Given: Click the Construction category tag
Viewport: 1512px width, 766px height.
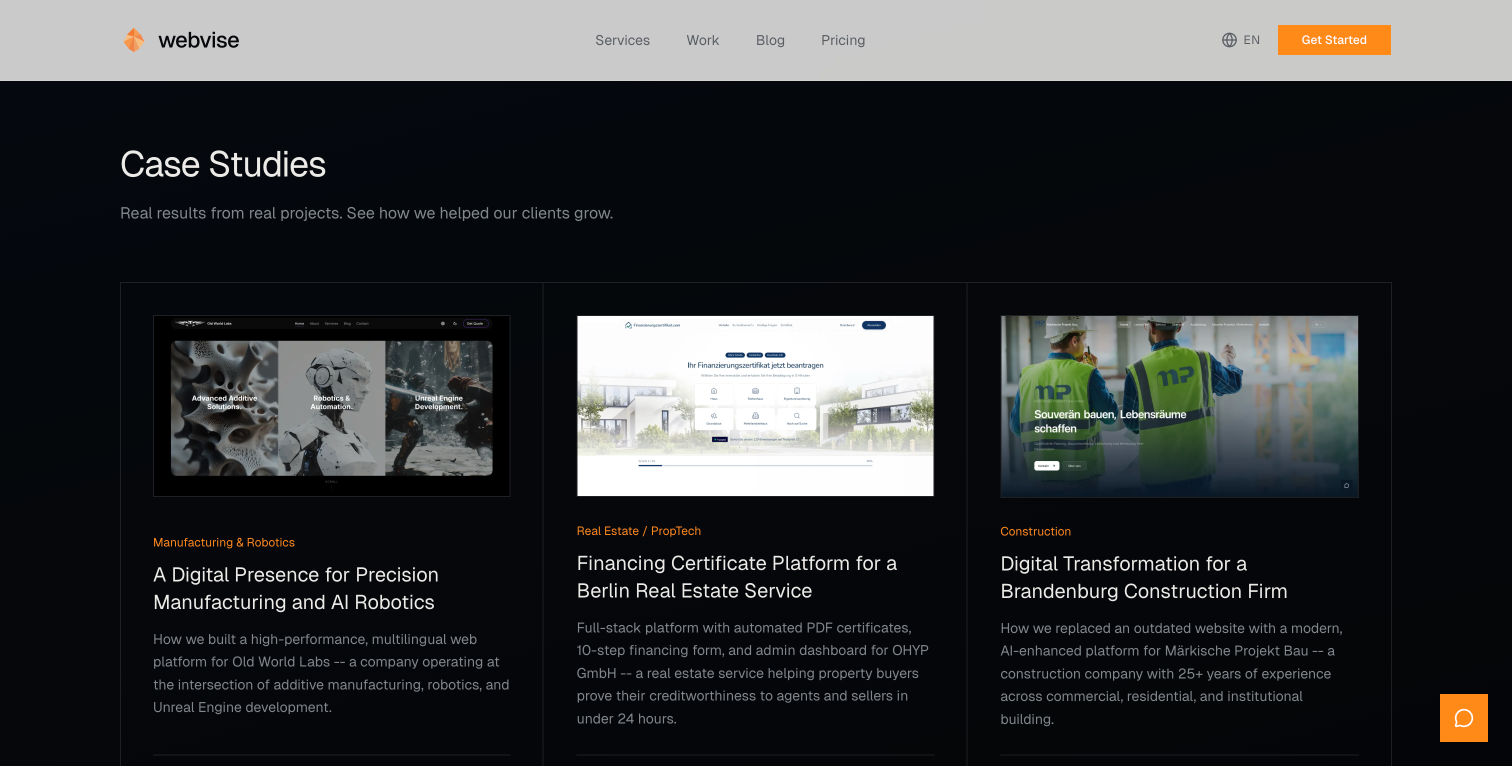Looking at the screenshot, I should pos(1035,531).
